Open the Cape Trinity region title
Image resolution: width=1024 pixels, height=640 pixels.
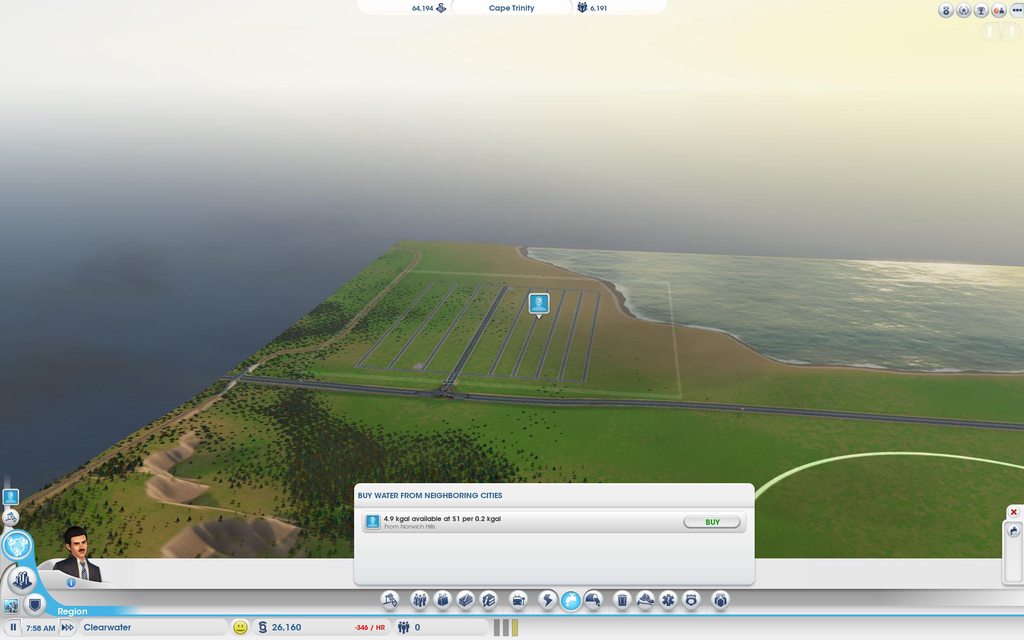(511, 8)
